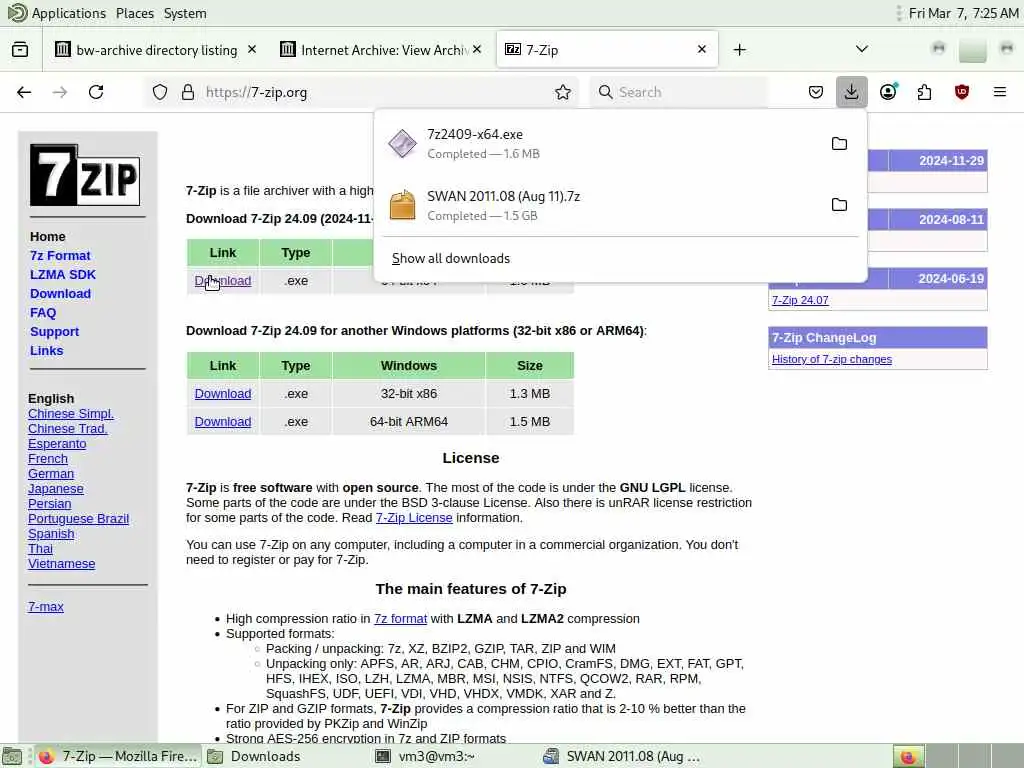Open Firefox View icon at tab bar start
The image size is (1024, 768).
[x=20, y=50]
